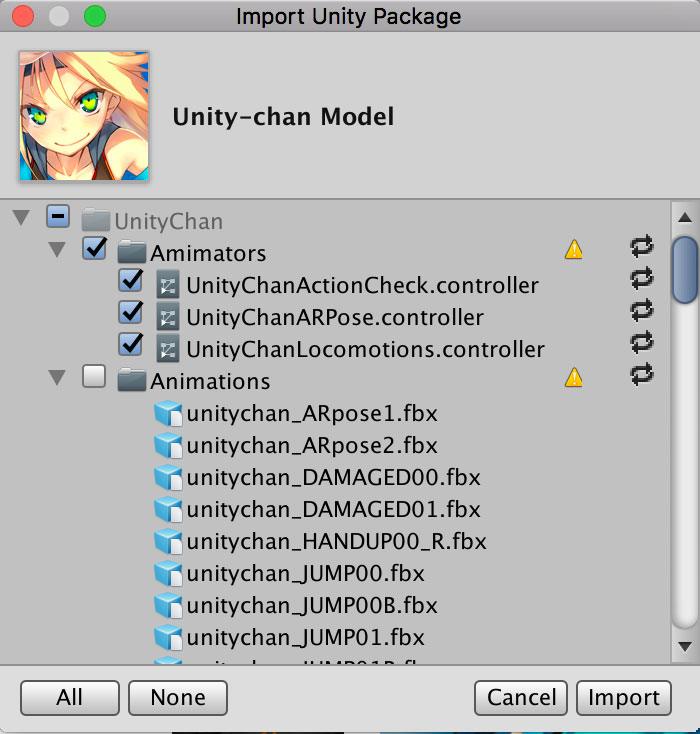This screenshot has height=734, width=700.
Task: Select the unitychan_DAMAGED00.fbx file name
Action: tap(333, 477)
